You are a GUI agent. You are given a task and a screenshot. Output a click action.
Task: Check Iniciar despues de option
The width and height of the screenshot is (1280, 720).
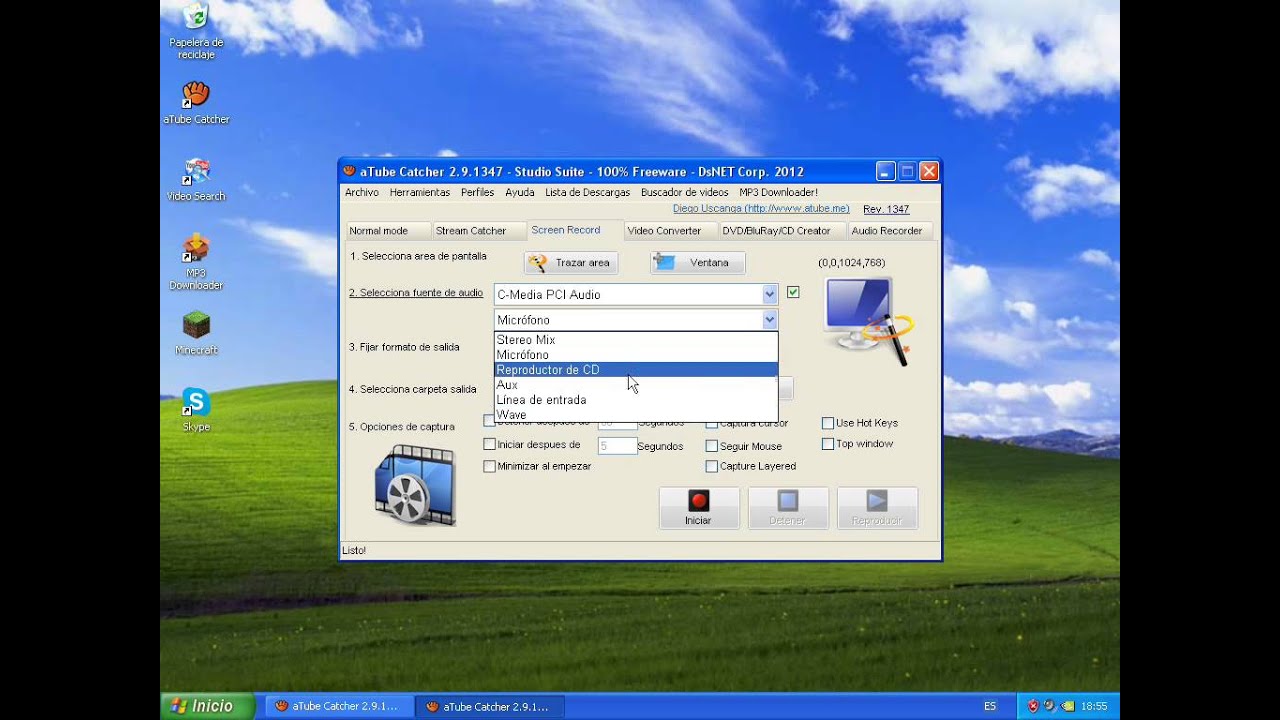[x=490, y=444]
